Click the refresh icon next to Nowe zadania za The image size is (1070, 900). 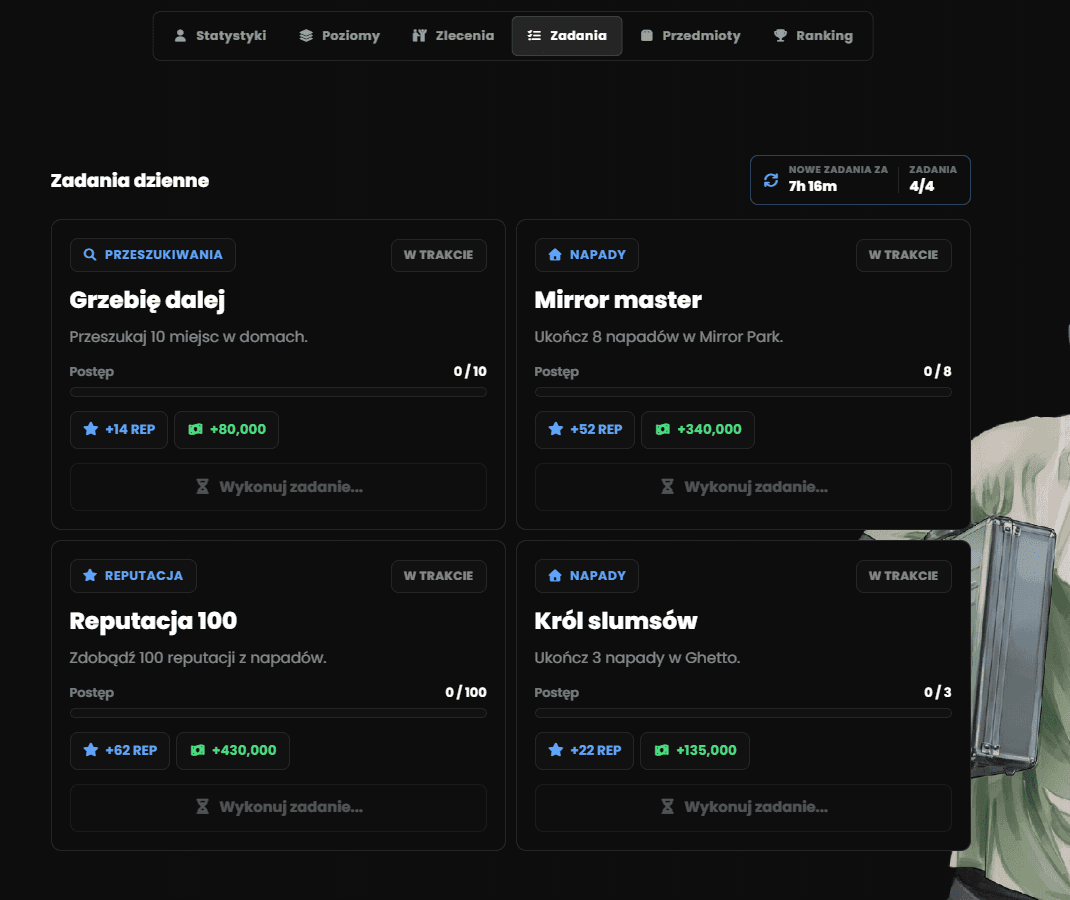(x=771, y=180)
